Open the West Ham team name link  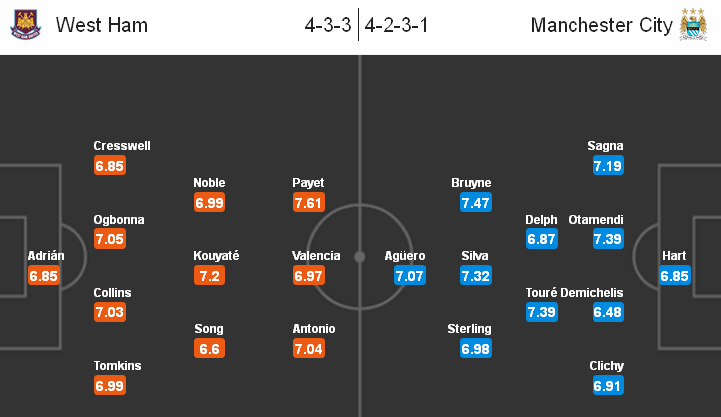[x=102, y=25]
